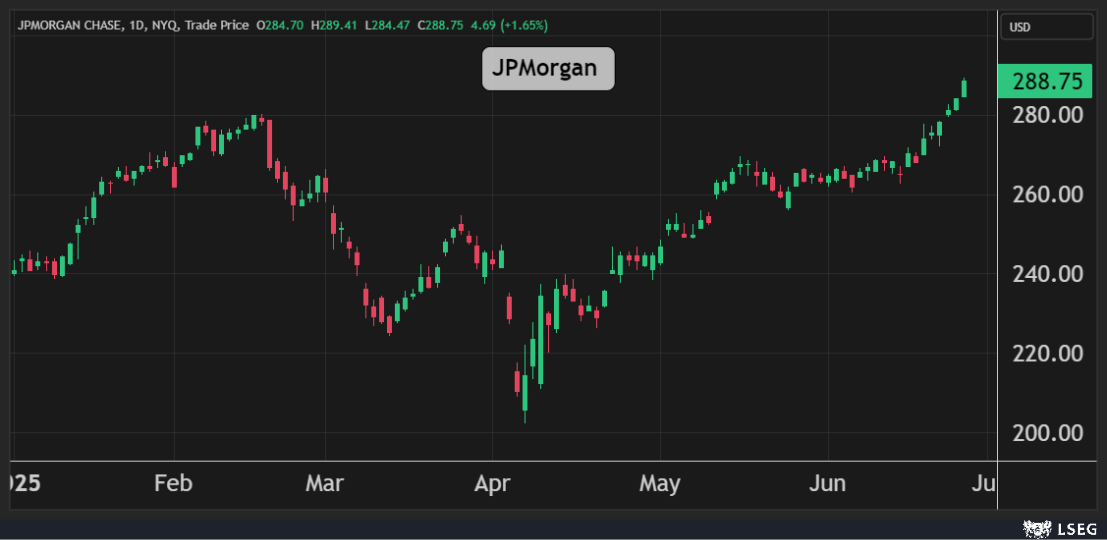Click the current price tag 288.75
Viewport: 1107px width, 540px height.
coord(1047,82)
